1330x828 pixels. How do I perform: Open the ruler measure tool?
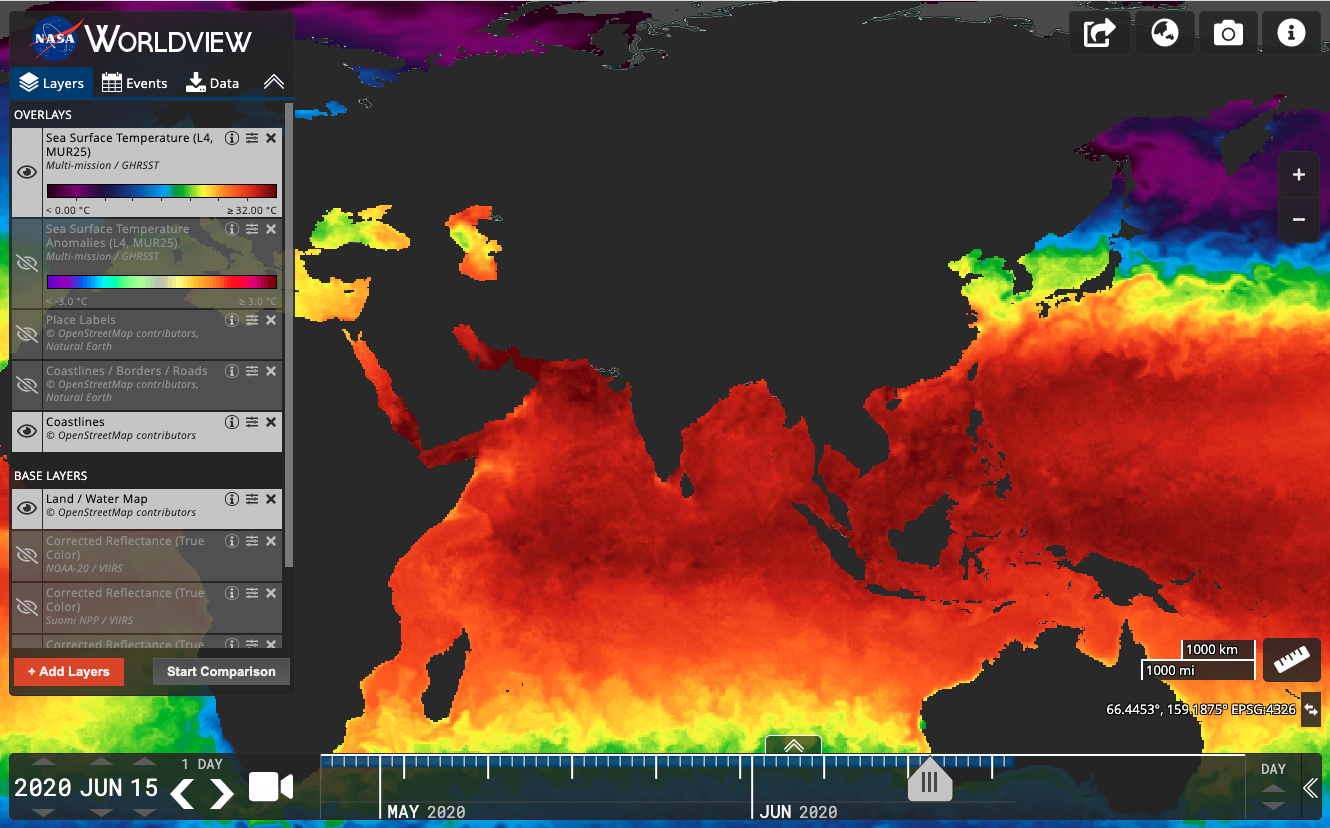pos(1292,660)
